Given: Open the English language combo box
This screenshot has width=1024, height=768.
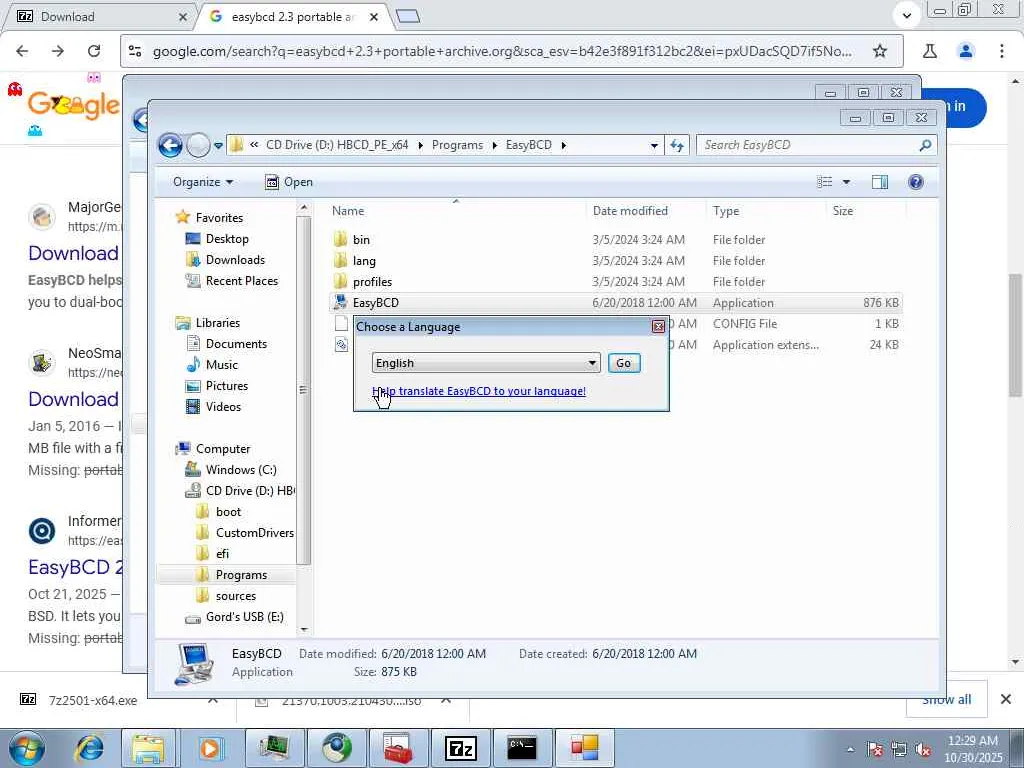Looking at the screenshot, I should click(x=486, y=363).
